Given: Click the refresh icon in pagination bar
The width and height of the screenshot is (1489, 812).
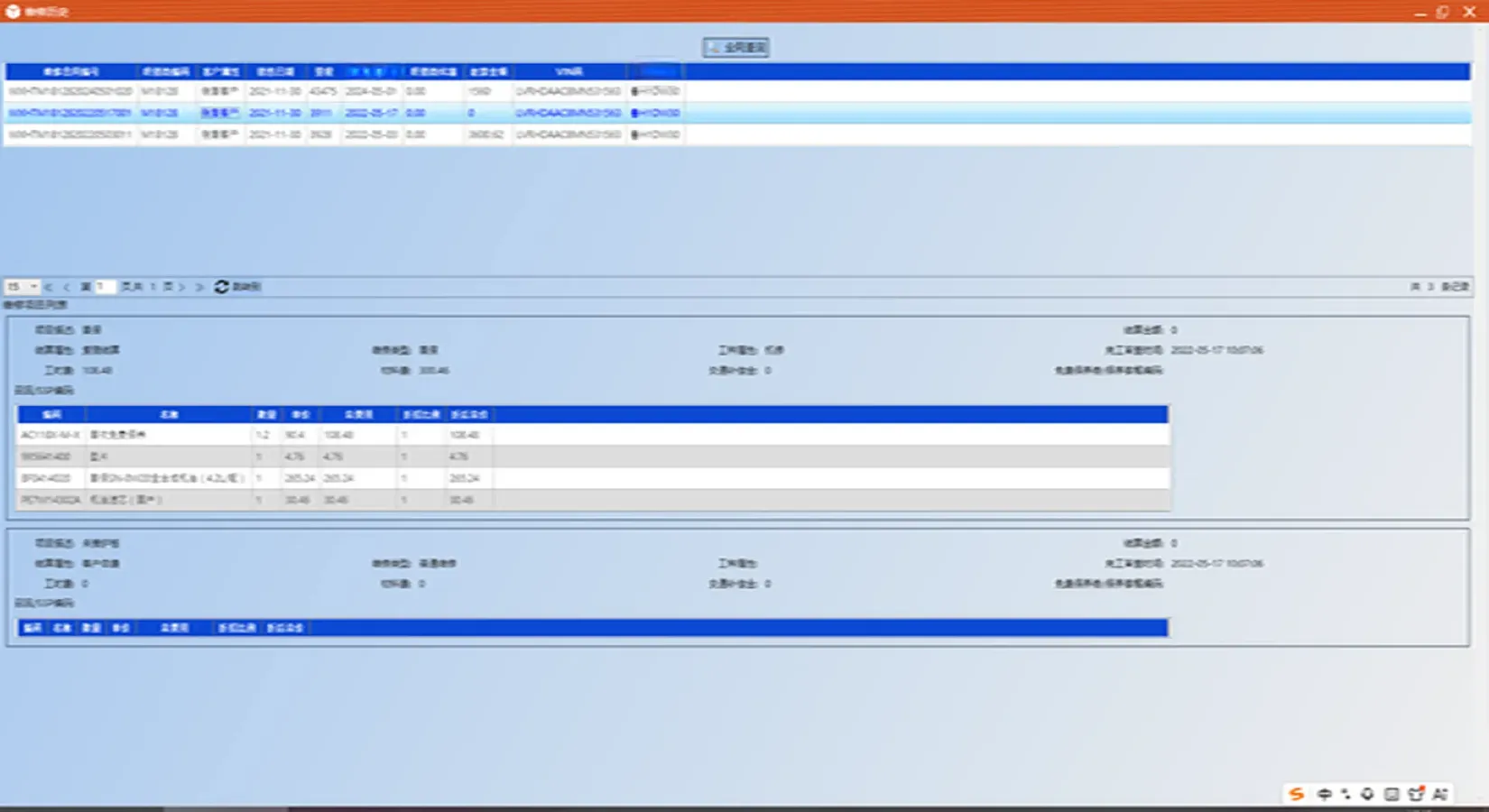Looking at the screenshot, I should tap(222, 287).
